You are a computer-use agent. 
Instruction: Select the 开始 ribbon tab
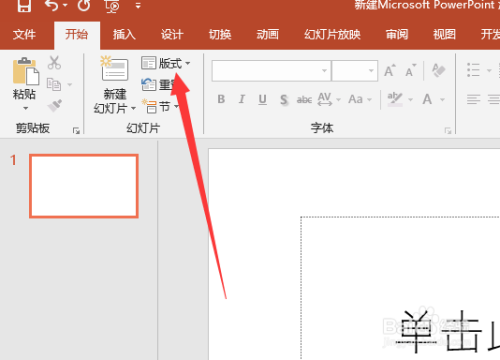click(76, 34)
